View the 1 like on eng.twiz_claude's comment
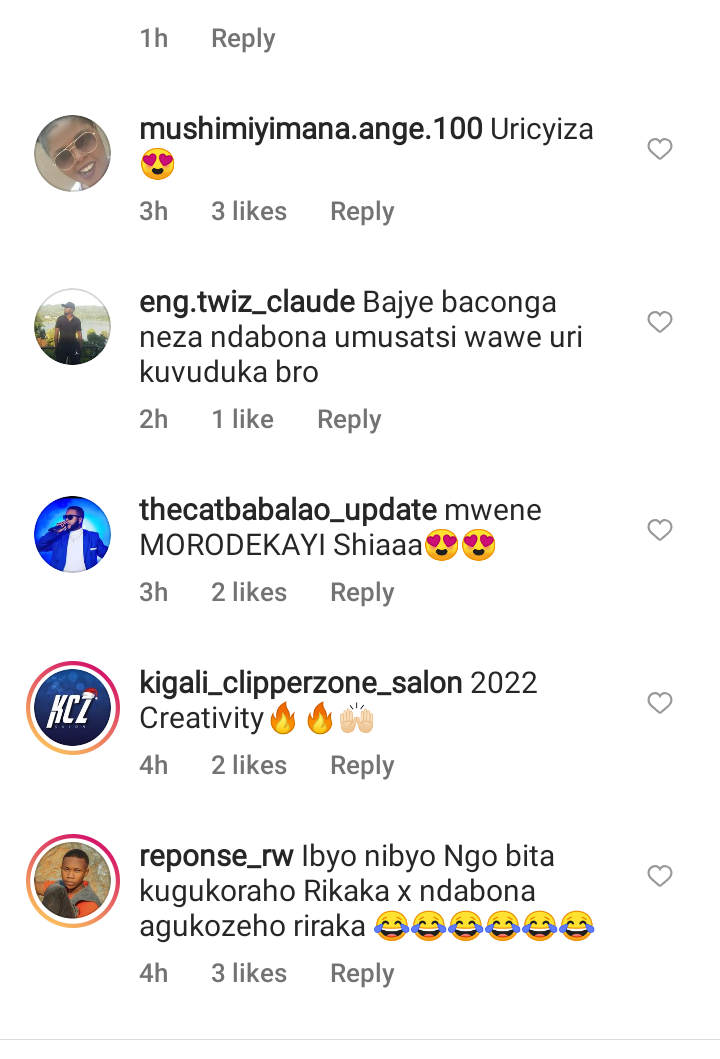Screen dimensions: 720x1059 pos(242,420)
